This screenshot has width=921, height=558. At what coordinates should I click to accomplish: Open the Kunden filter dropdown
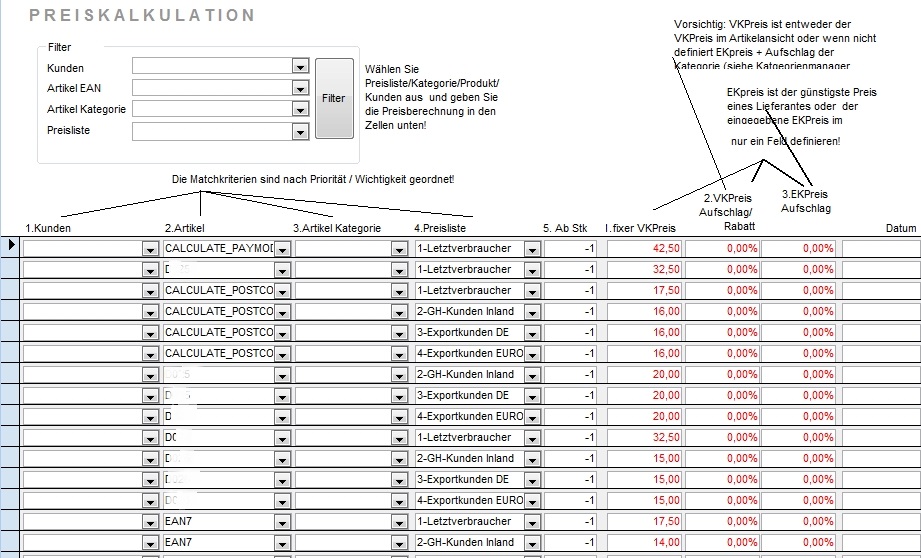pos(300,67)
